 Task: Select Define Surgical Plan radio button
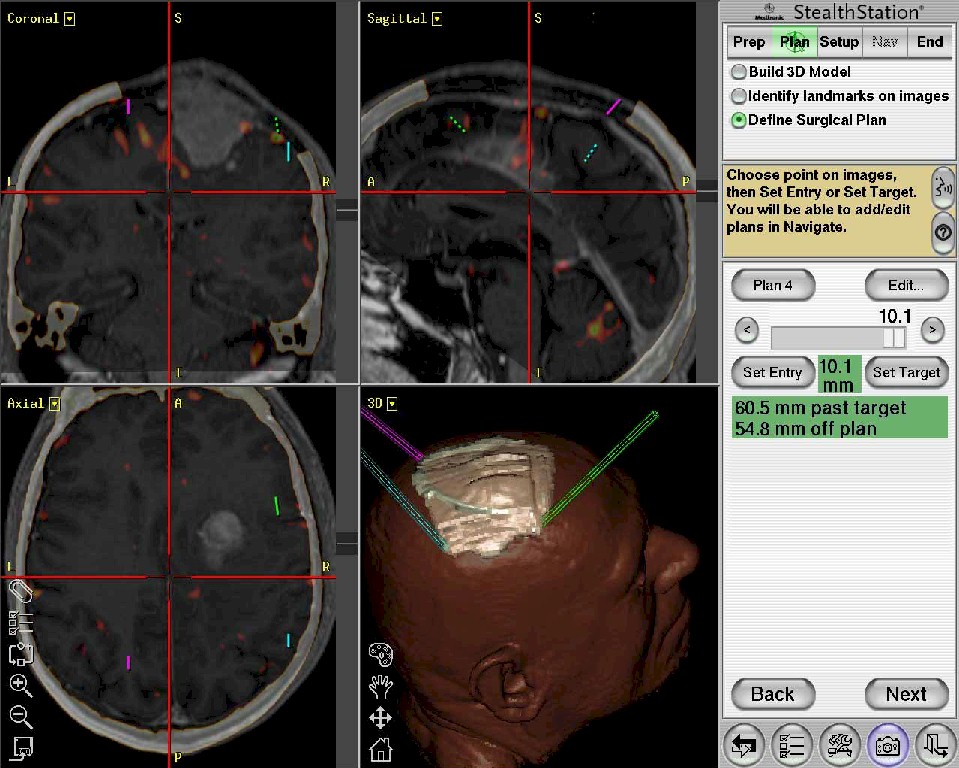[738, 120]
